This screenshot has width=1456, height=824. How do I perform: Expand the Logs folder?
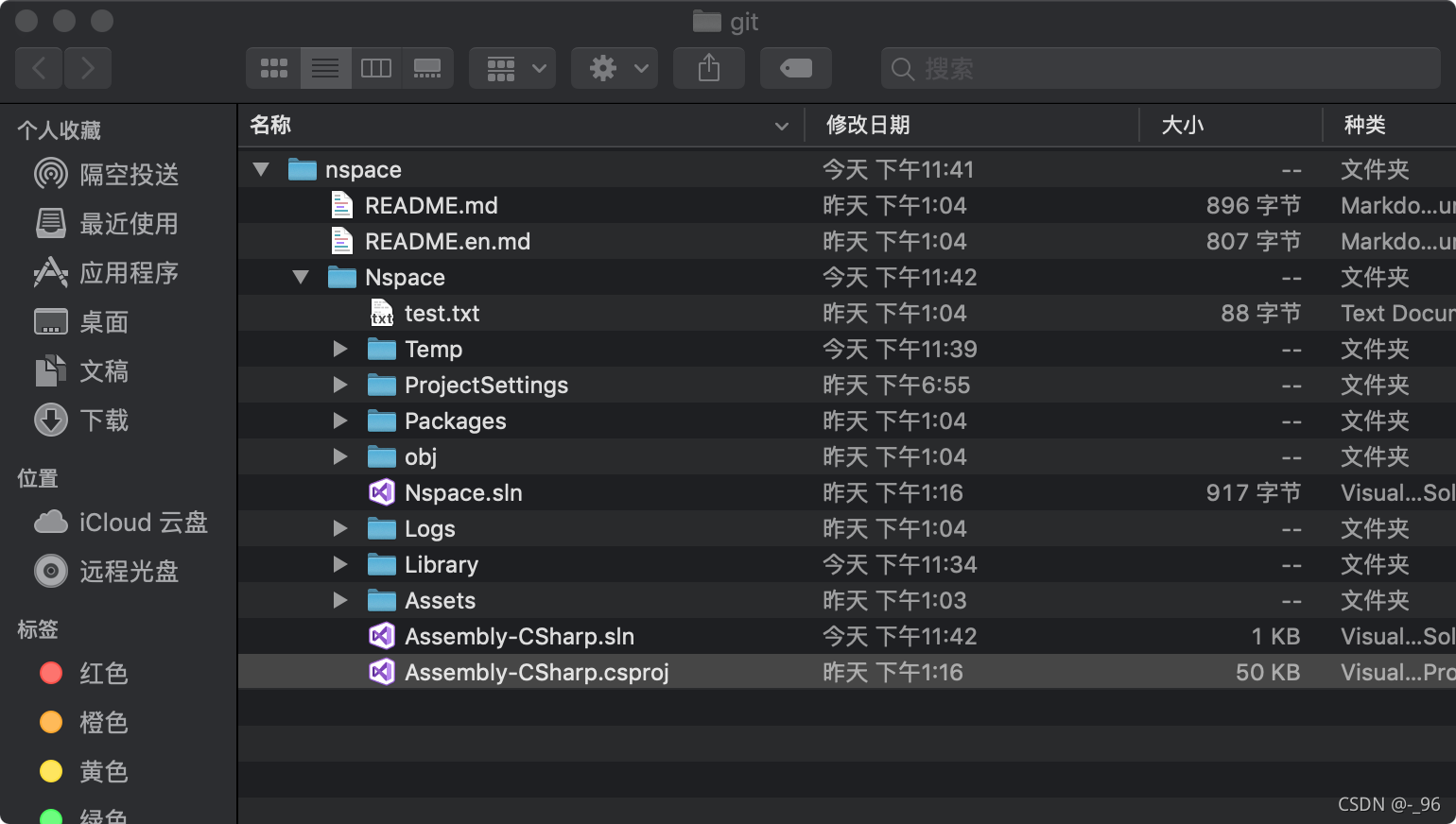(x=340, y=529)
